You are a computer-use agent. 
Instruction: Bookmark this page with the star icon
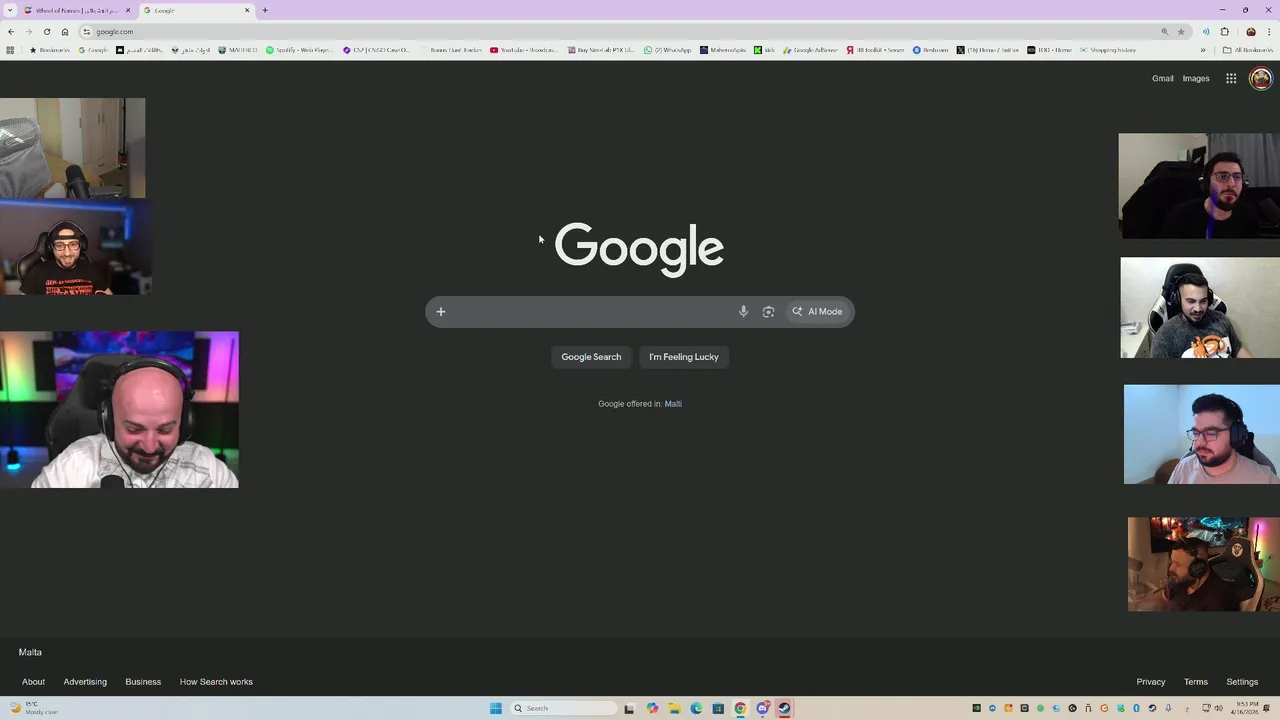1181,31
